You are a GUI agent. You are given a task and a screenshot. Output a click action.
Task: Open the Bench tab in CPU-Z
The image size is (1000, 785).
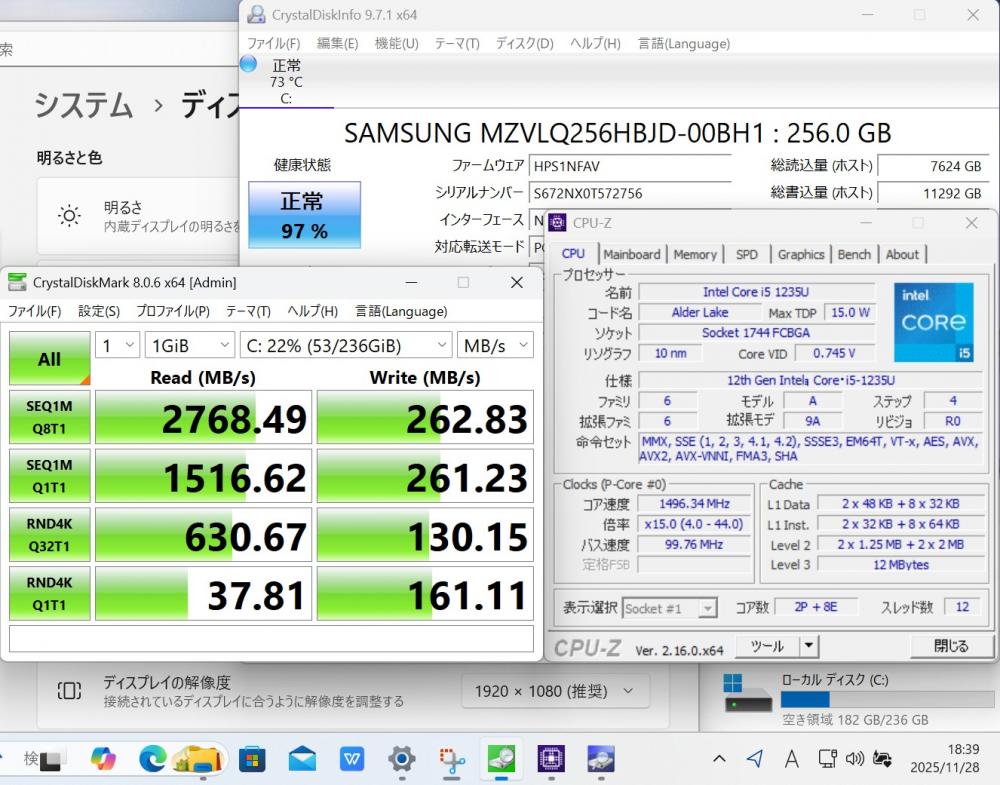coord(854,254)
